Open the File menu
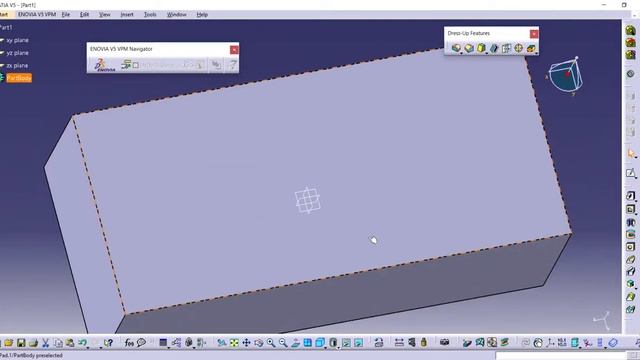Image resolution: width=640 pixels, height=360 pixels. 66,14
